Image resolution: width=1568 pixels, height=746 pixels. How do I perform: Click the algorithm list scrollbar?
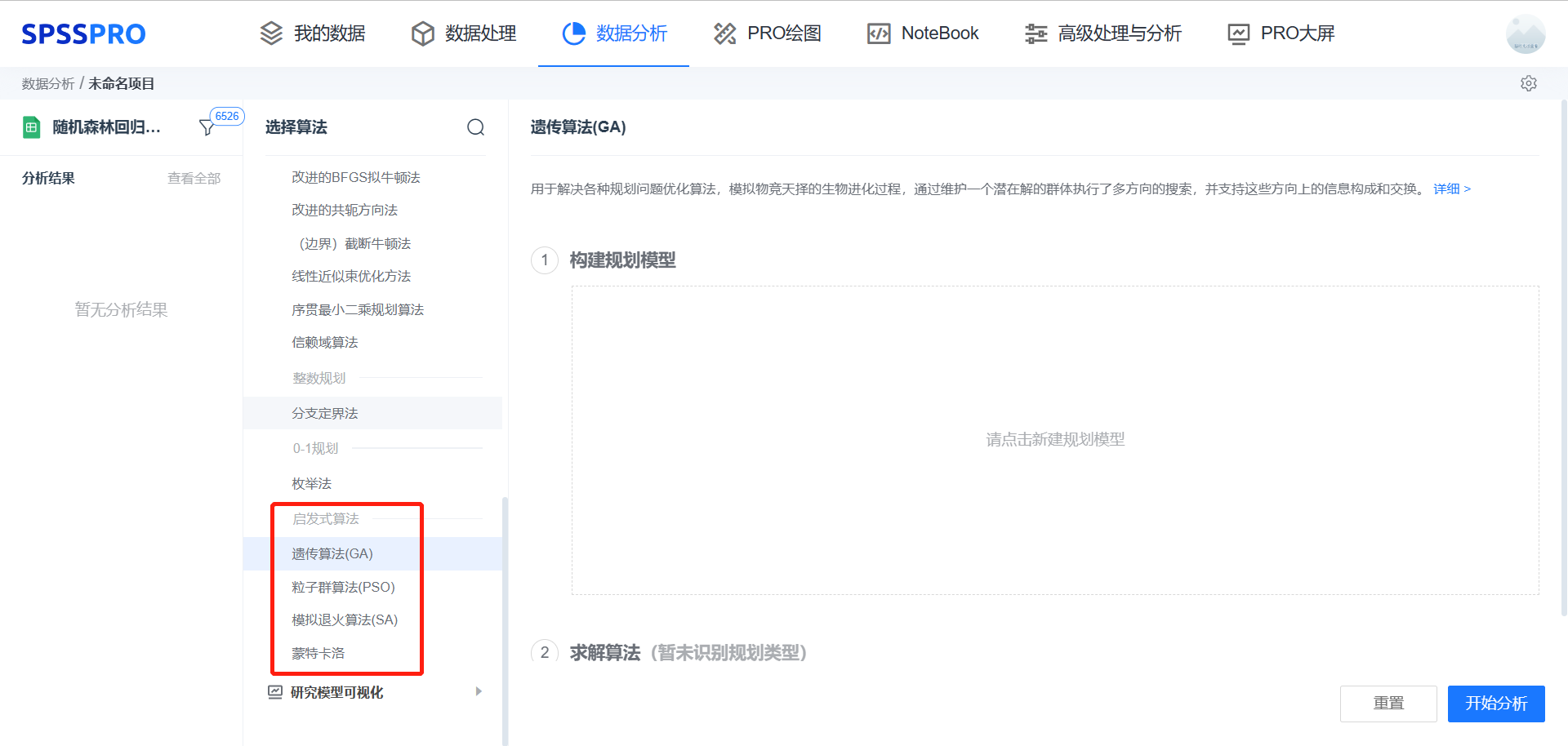click(505, 620)
